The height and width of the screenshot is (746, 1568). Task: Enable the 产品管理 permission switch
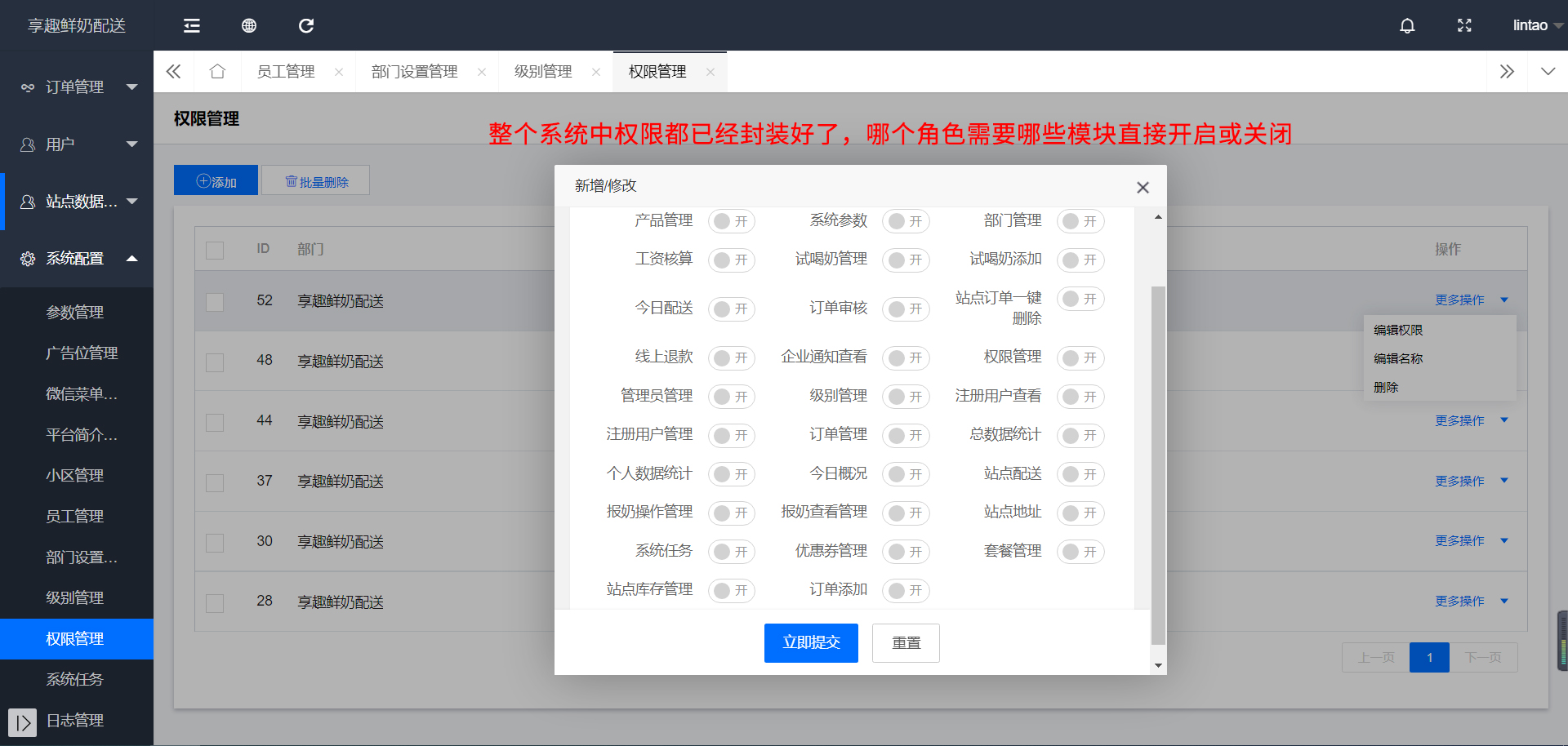732,221
